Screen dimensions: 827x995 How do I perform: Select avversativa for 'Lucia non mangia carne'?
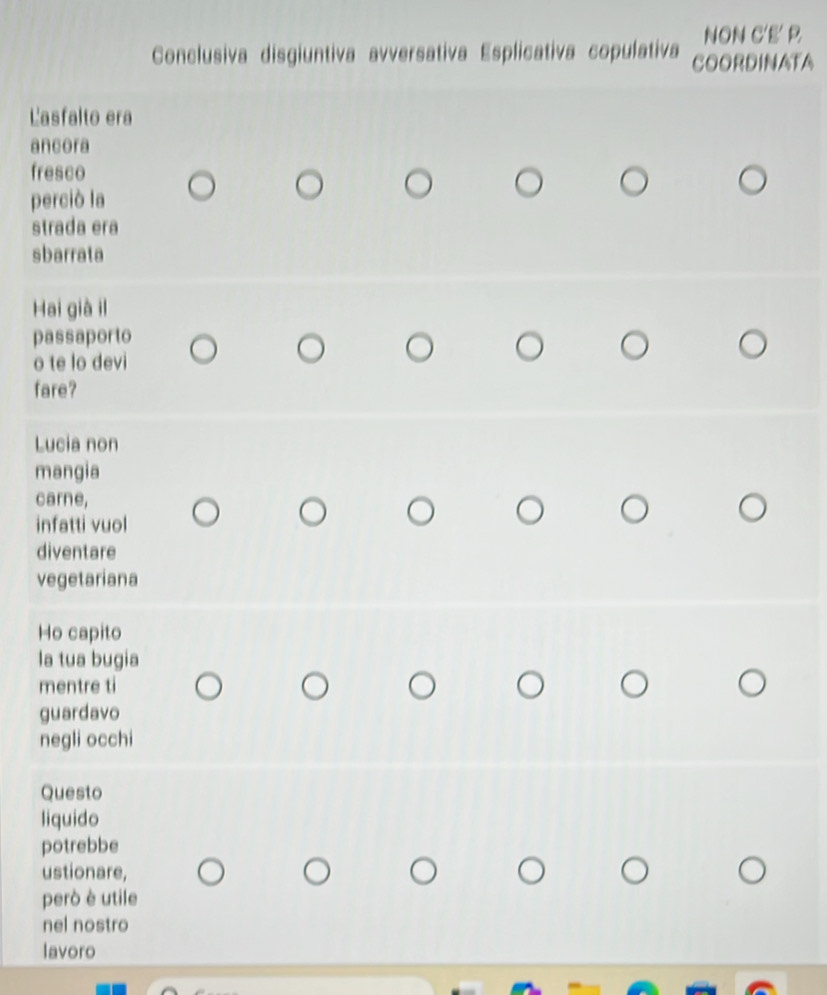click(x=421, y=511)
